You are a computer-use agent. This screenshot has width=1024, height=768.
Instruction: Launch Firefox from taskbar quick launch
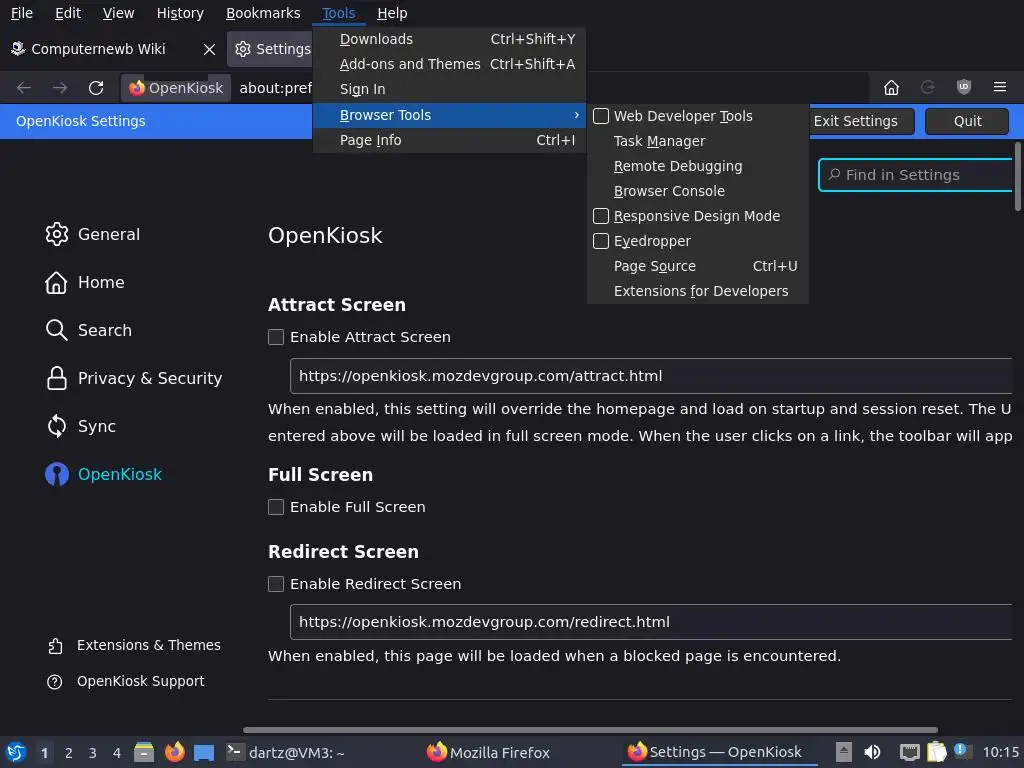tap(174, 752)
